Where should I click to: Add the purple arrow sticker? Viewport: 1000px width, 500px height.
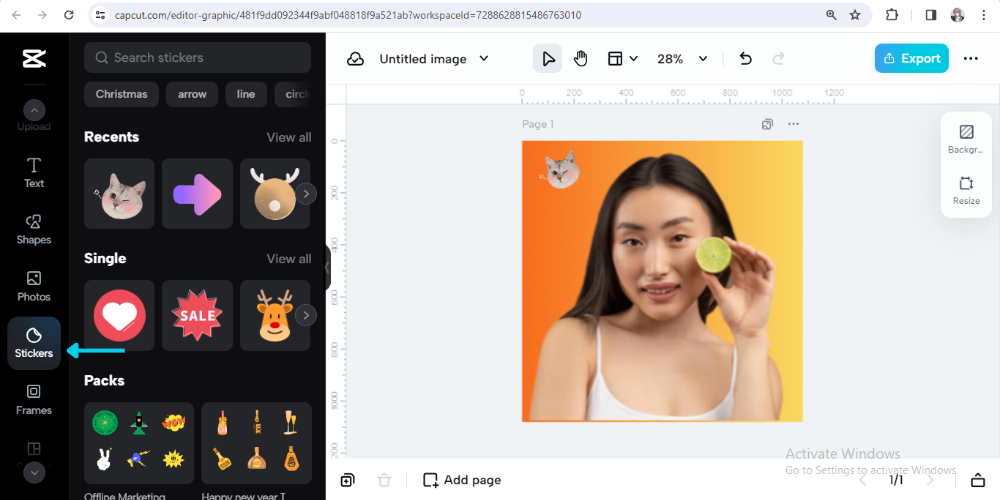(197, 194)
